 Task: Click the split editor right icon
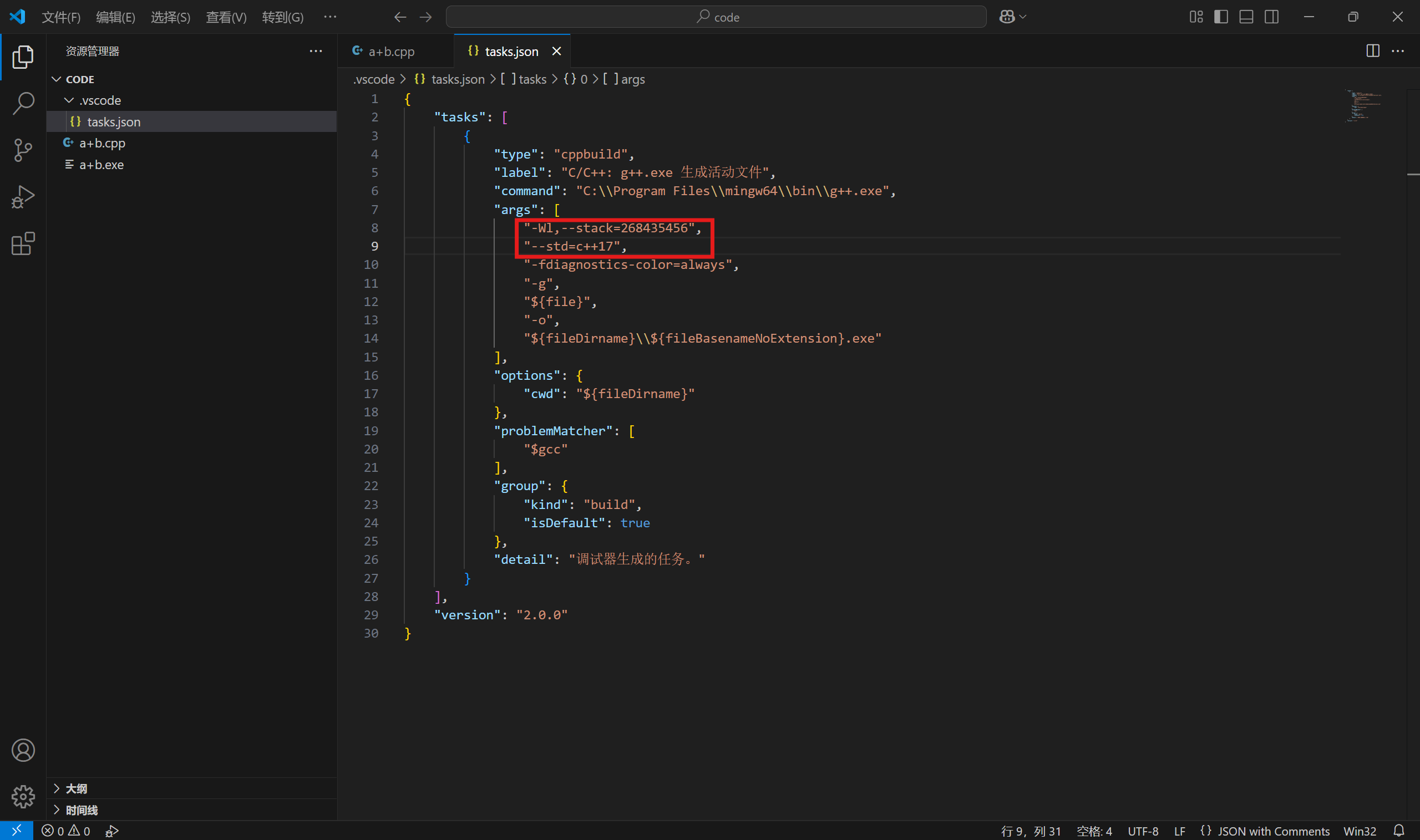click(1372, 51)
